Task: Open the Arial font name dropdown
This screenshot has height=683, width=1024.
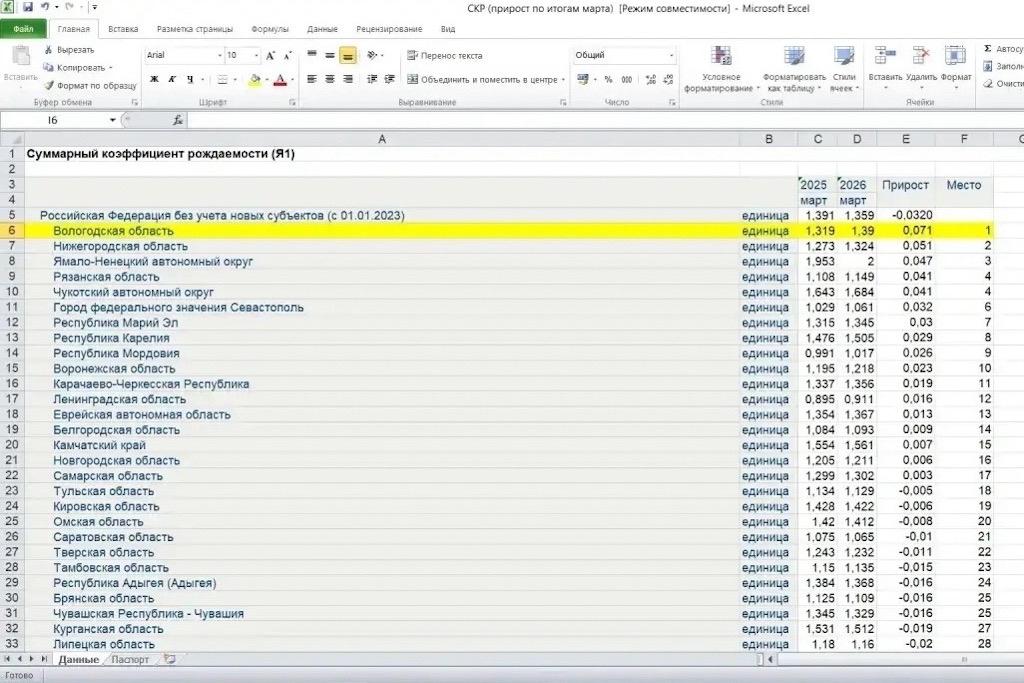Action: [x=219, y=56]
